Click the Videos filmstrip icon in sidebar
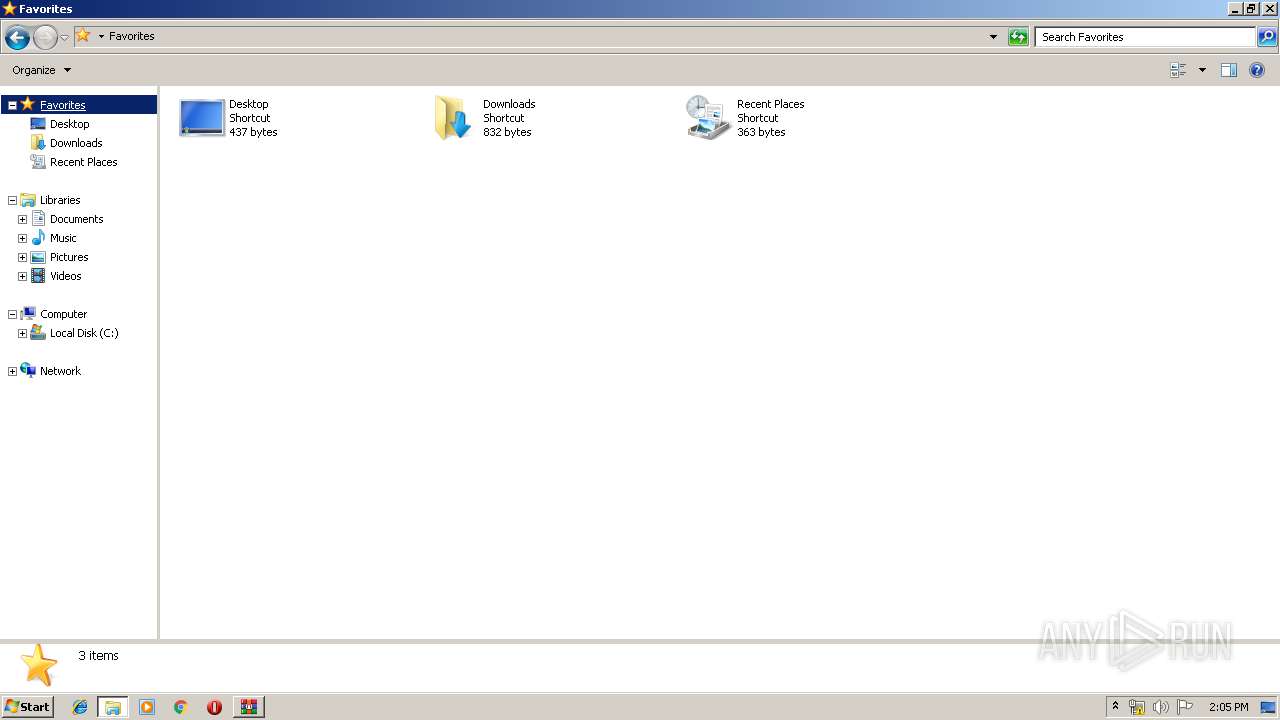 click(x=38, y=276)
